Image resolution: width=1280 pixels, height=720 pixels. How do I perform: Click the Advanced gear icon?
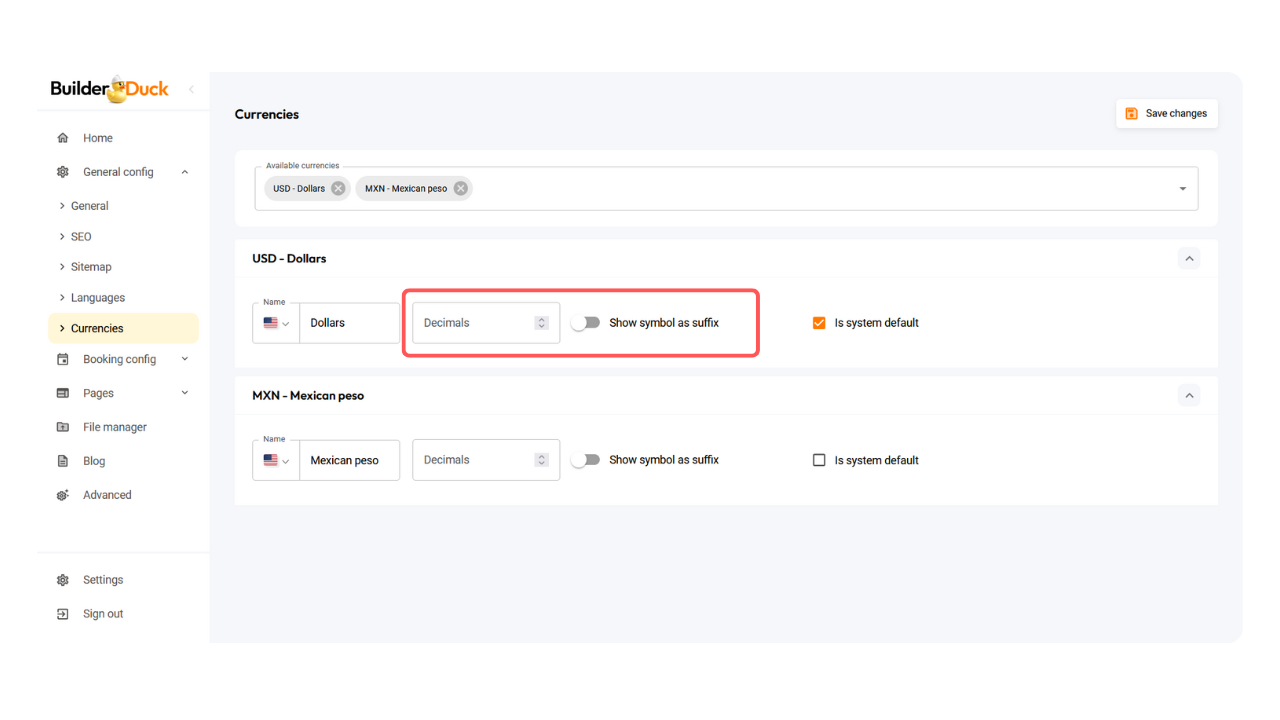click(63, 495)
